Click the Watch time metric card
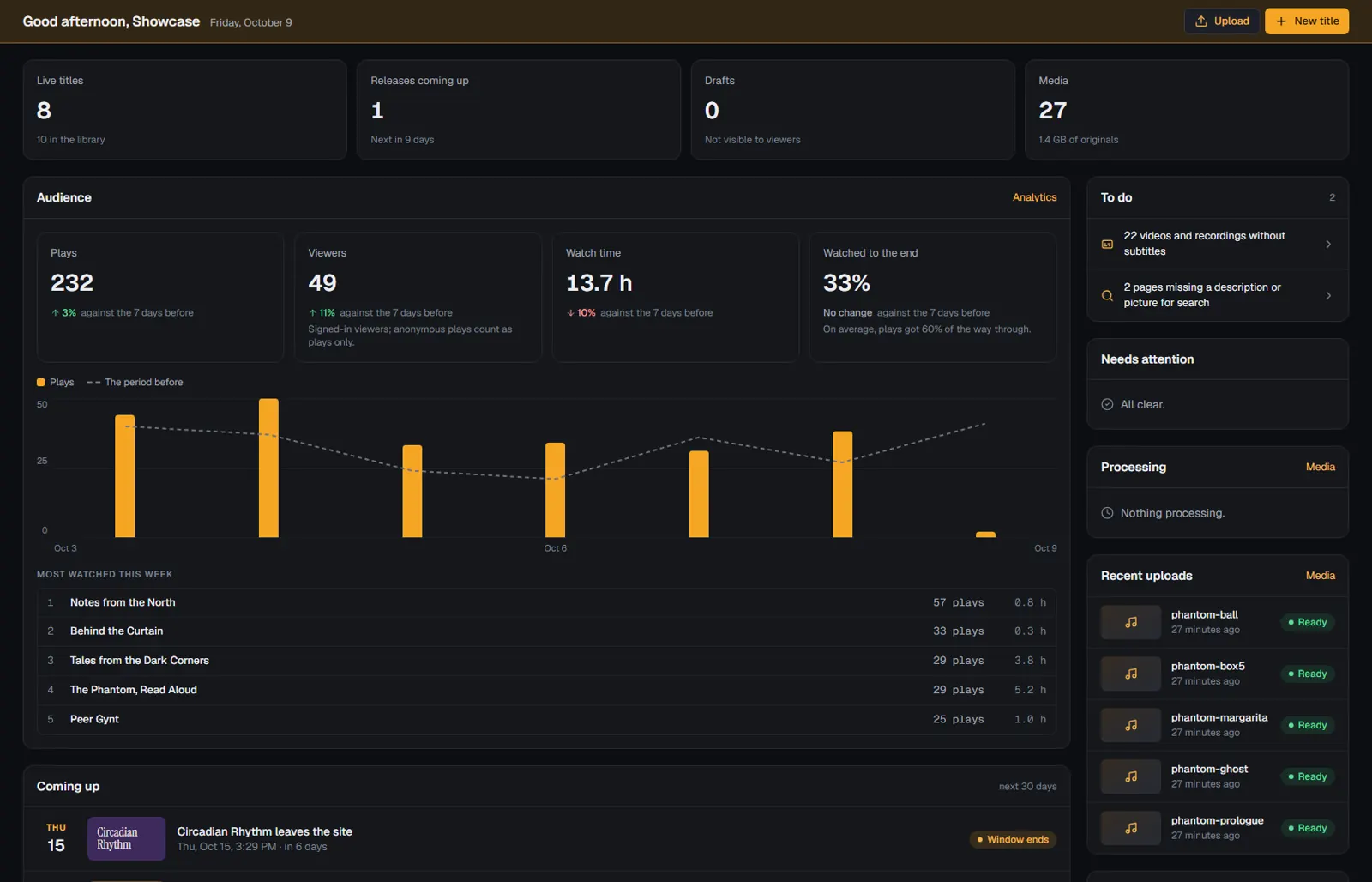 (676, 297)
